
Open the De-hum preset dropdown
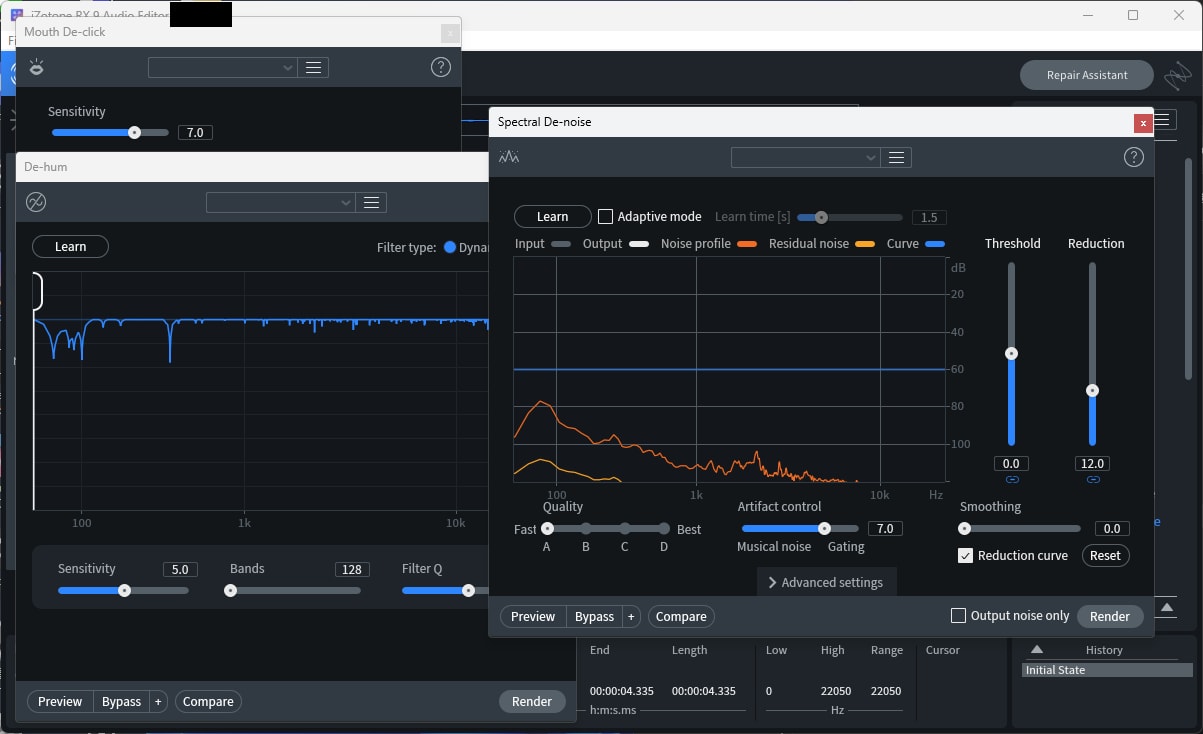pyautogui.click(x=280, y=202)
